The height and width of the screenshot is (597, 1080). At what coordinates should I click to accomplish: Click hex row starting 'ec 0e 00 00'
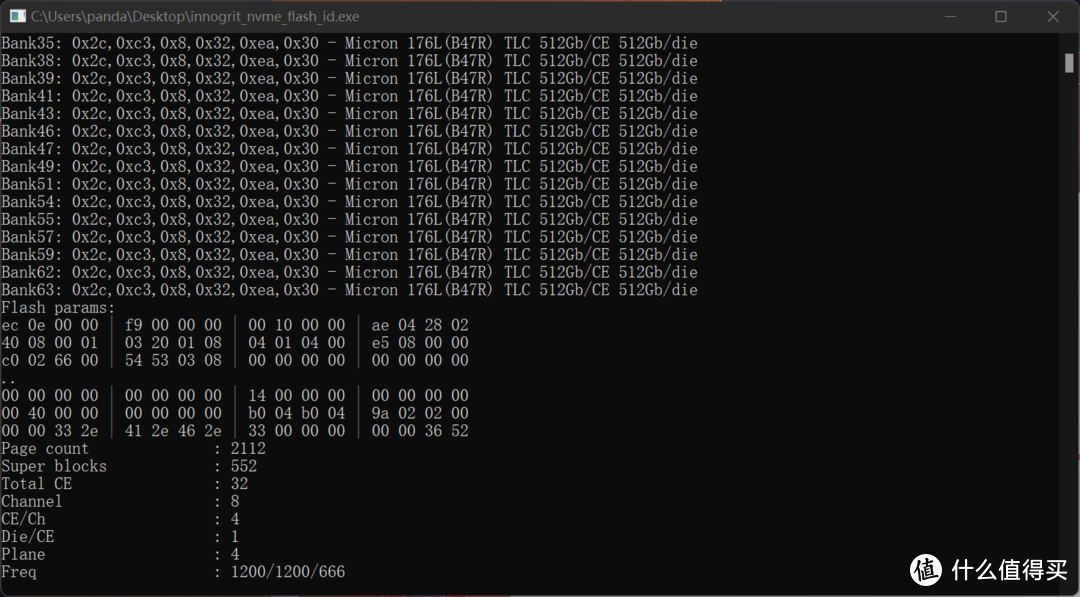coord(235,325)
